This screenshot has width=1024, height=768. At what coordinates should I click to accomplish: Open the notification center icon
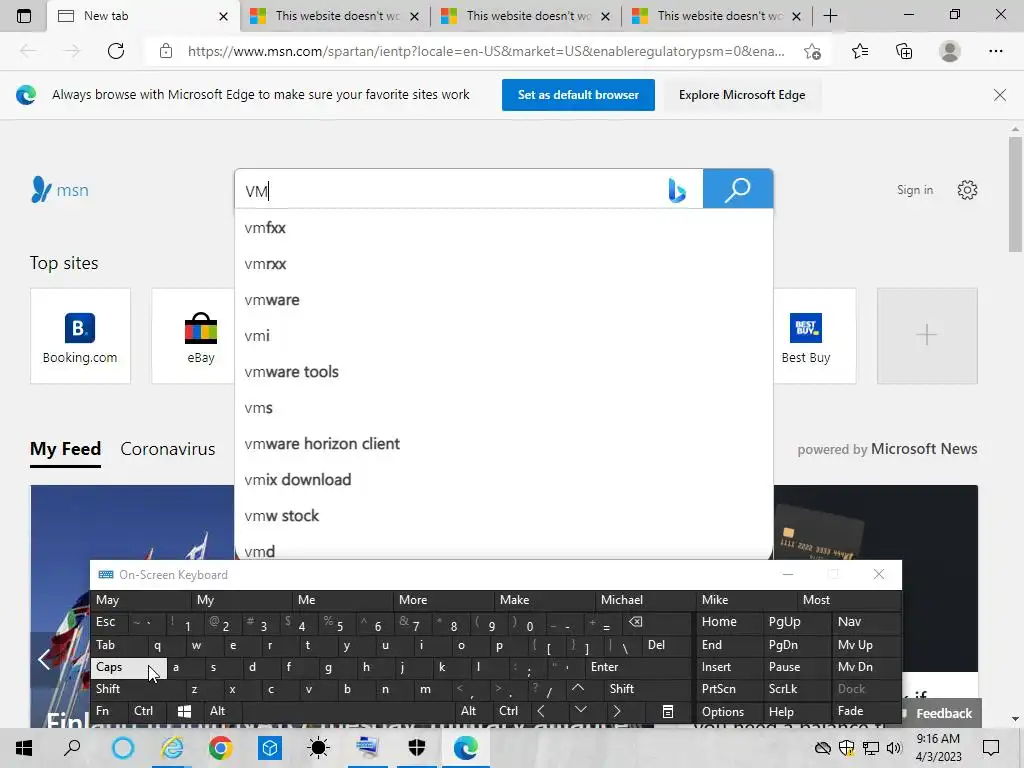[x=991, y=748]
